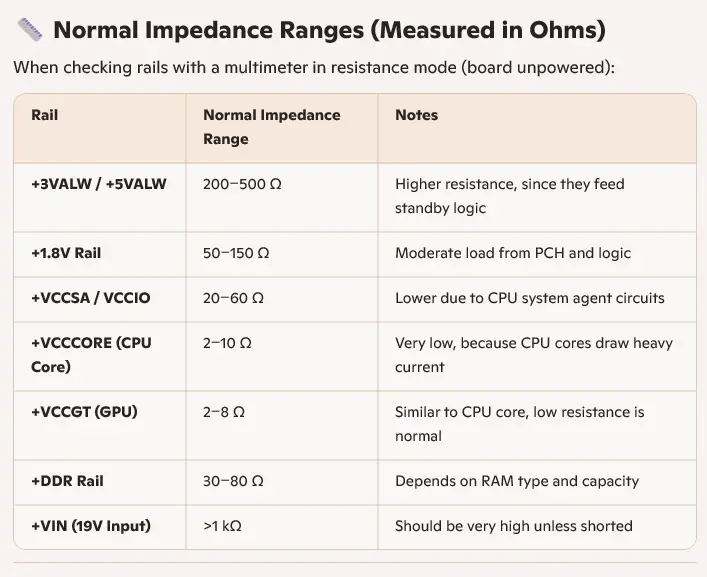This screenshot has height=577, width=707.
Task: Click the 2–10 Ω range value
Action: (227, 343)
